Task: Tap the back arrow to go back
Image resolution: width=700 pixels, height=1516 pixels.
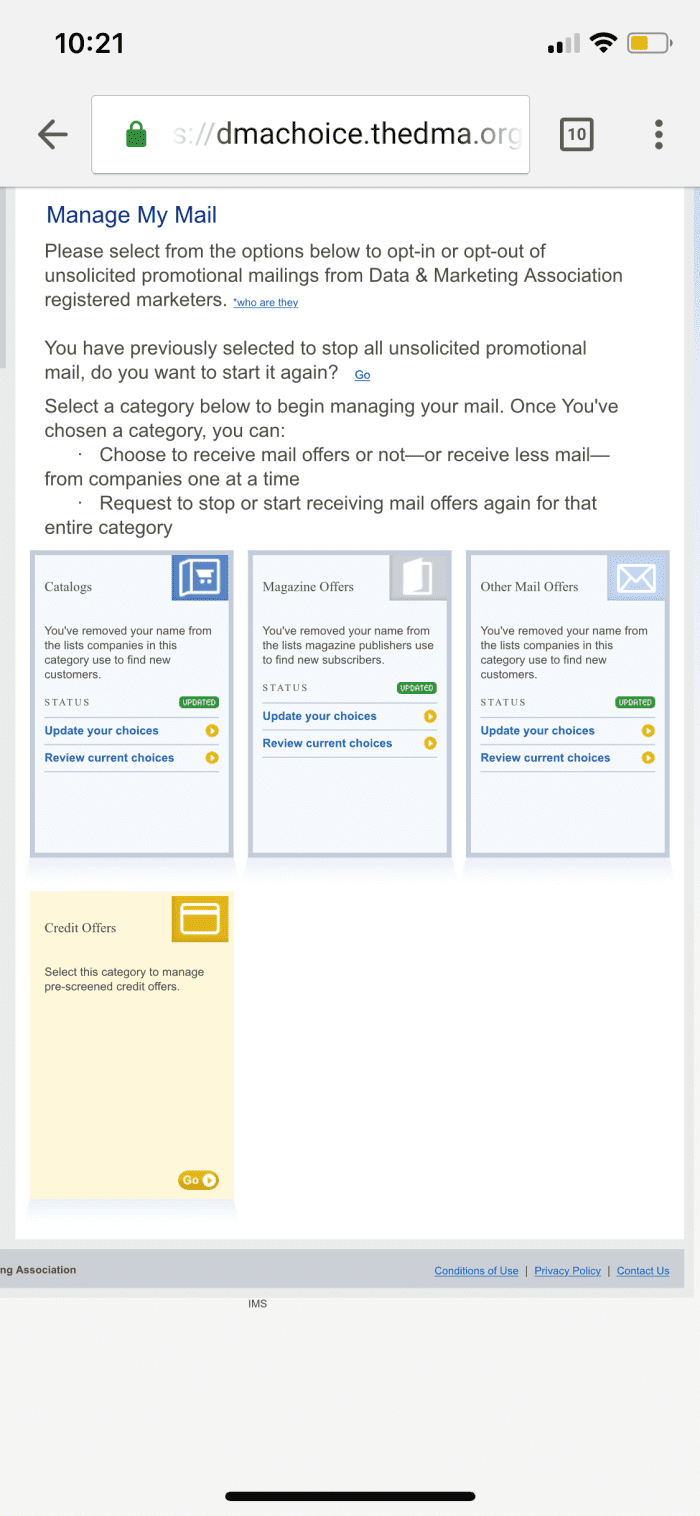Action: click(52, 134)
